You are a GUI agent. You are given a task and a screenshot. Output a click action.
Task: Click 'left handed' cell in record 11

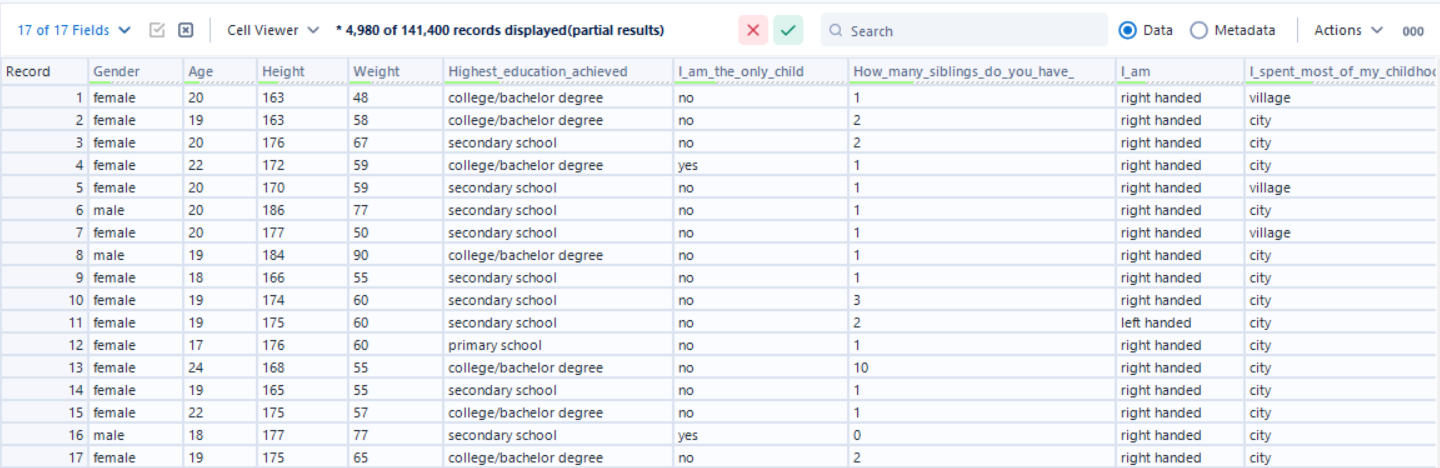1180,323
